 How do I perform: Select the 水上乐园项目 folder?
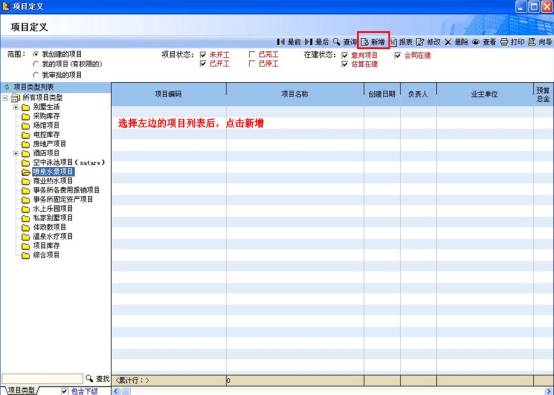point(53,208)
